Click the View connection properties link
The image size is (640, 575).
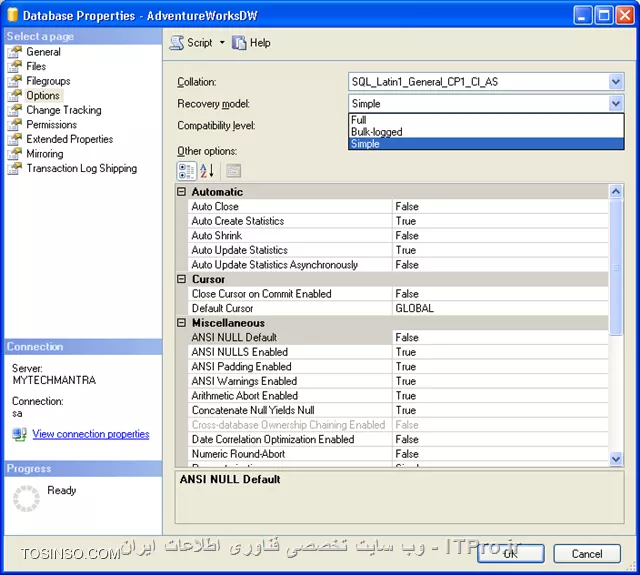coord(91,434)
